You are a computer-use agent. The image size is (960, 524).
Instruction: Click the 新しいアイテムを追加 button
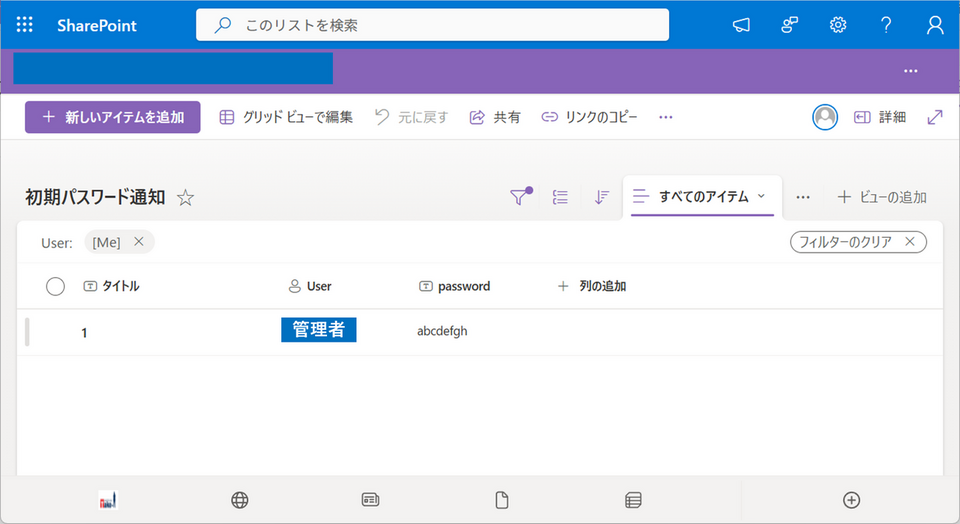(x=113, y=117)
